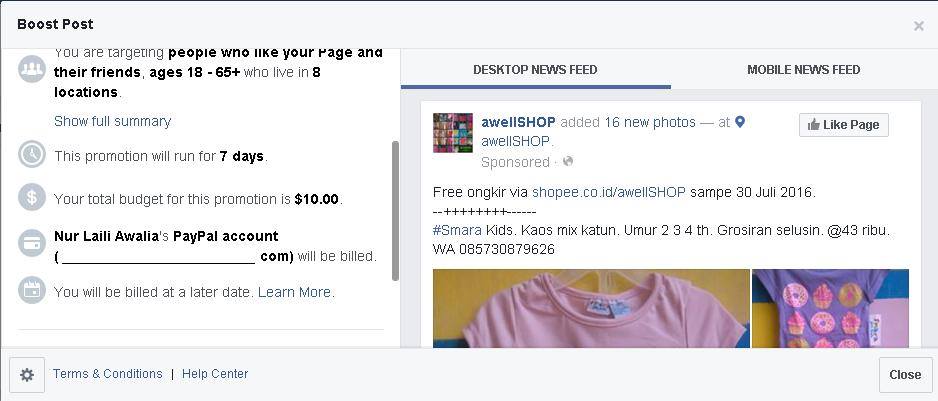This screenshot has height=401, width=938.
Task: Click the Close button
Action: click(905, 375)
